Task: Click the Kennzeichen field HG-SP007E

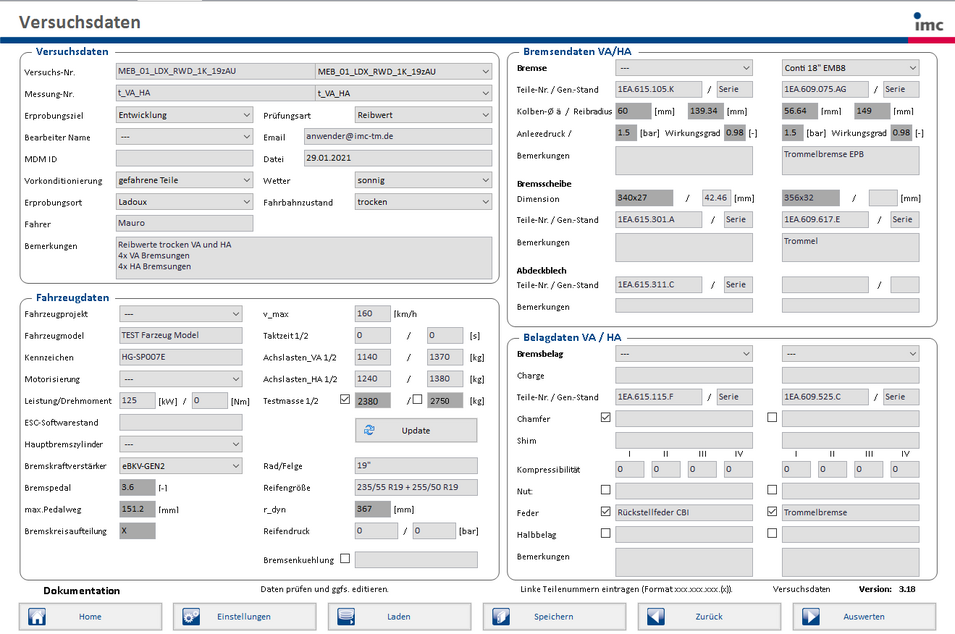Action: (x=180, y=357)
